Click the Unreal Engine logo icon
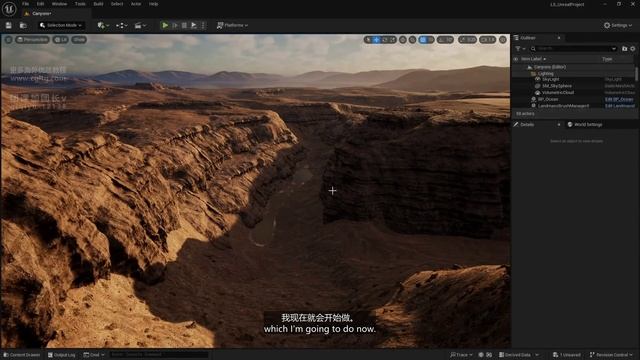Image resolution: width=640 pixels, height=360 pixels. click(9, 9)
